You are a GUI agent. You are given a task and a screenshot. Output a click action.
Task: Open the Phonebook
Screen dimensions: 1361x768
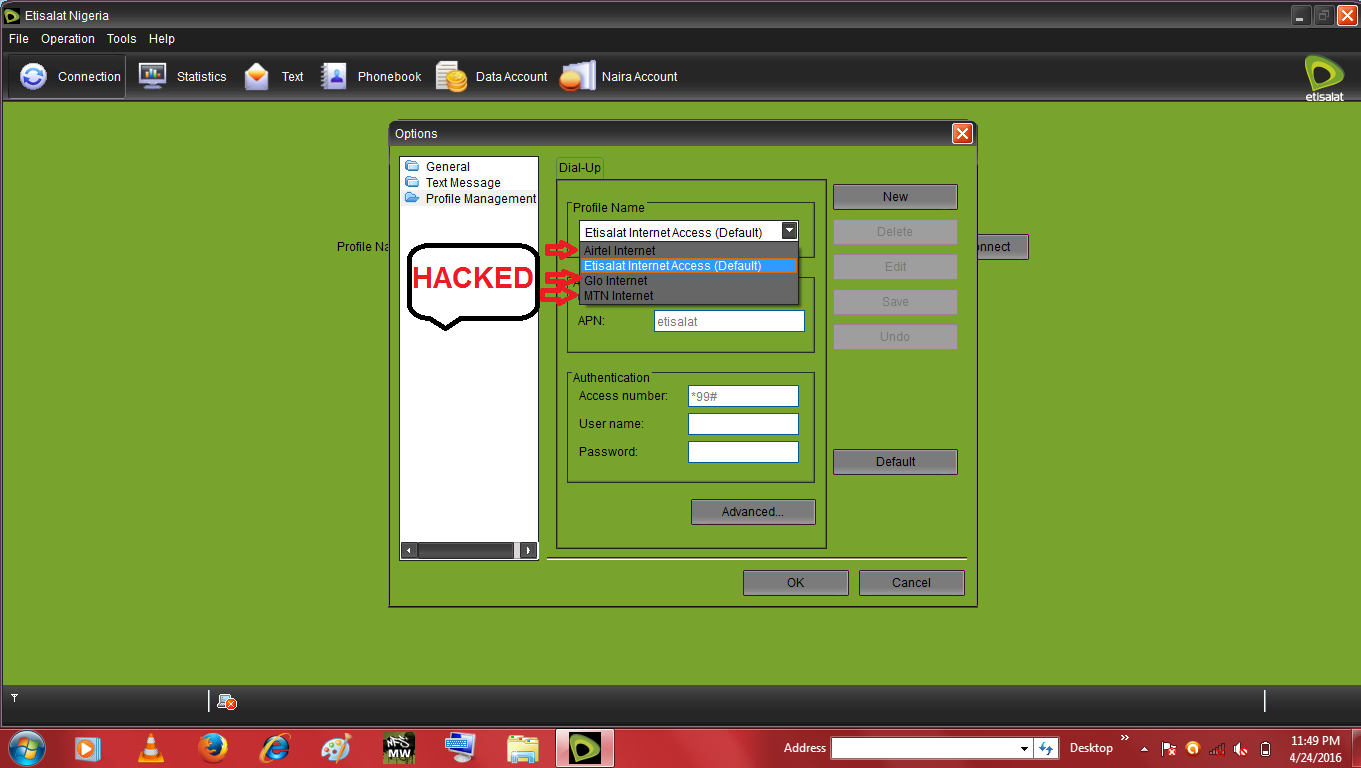point(371,77)
